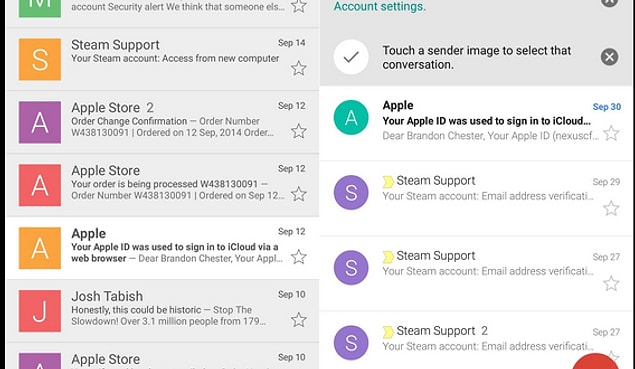Viewport: 635px width, 369px height.
Task: Star the Steam Support Sep 14 email
Action: [298, 68]
